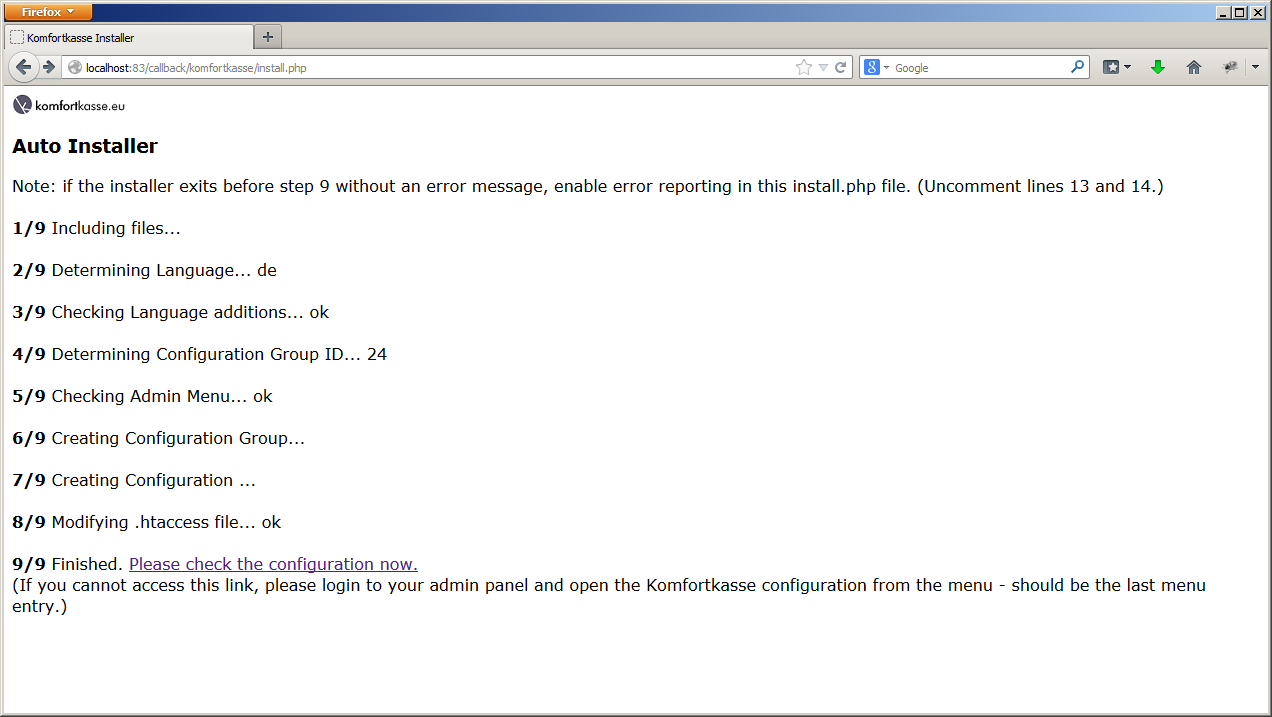Click the 'Auto Installer' heading
This screenshot has height=717, width=1272.
click(85, 146)
